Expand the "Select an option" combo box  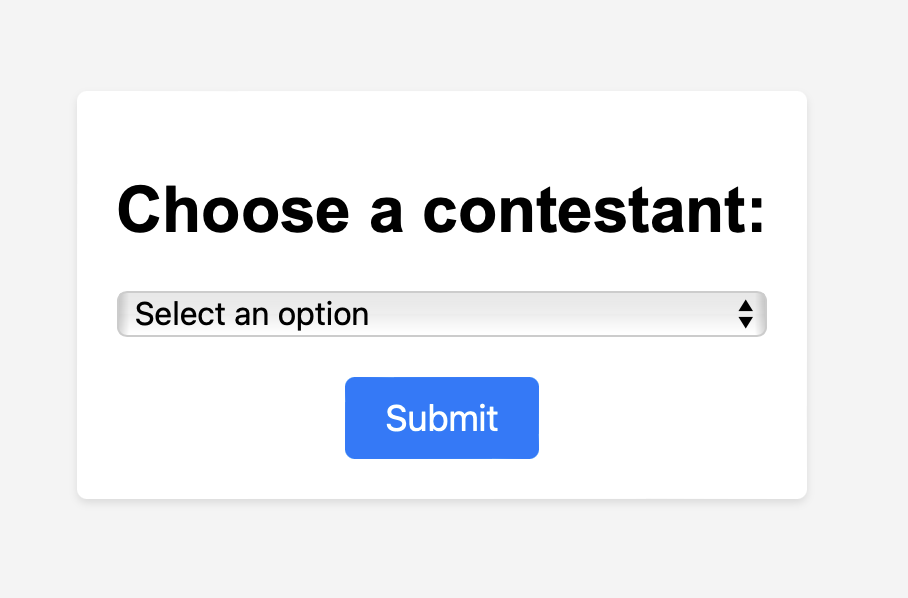(x=442, y=314)
